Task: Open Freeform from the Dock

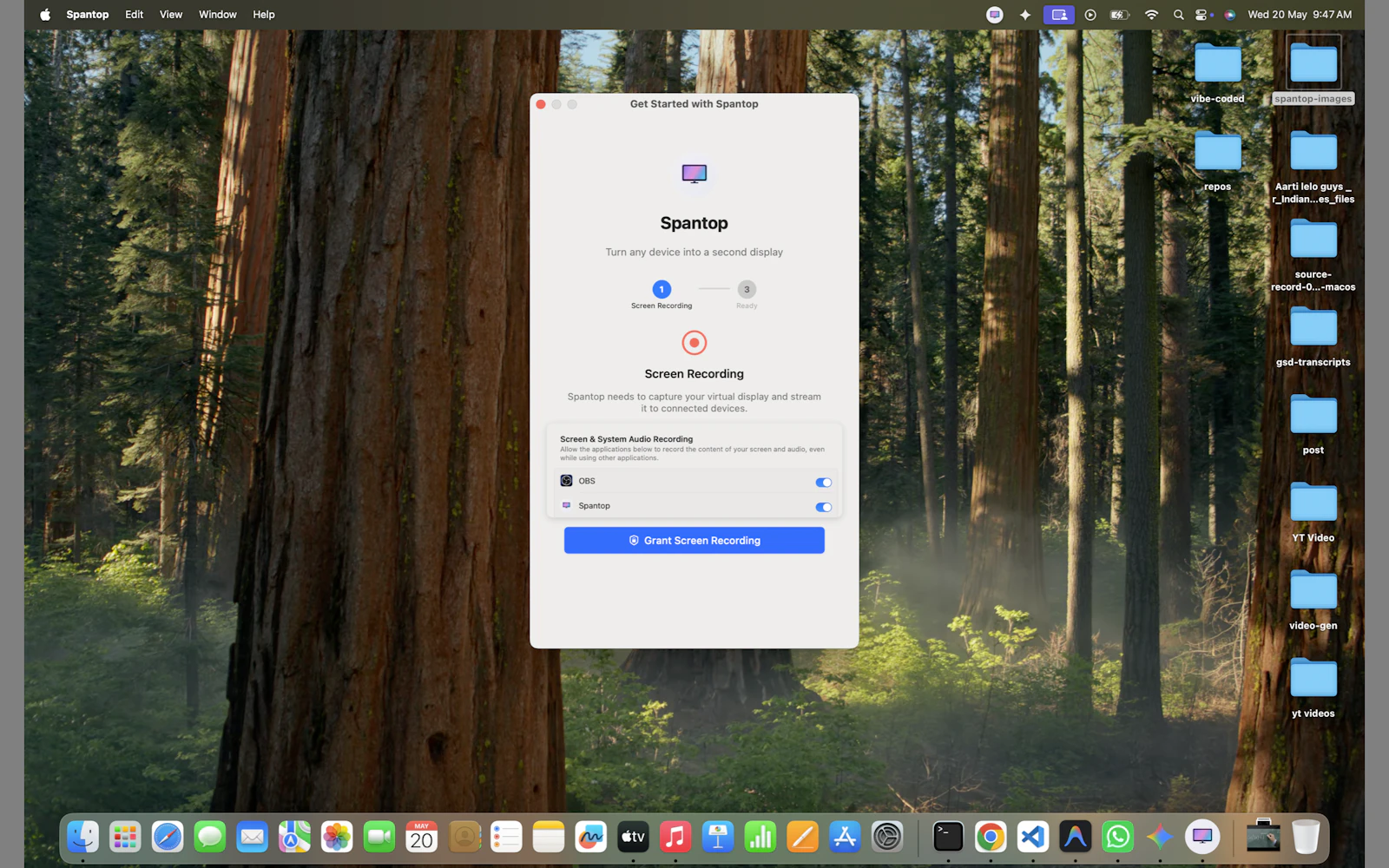Action: [x=590, y=837]
